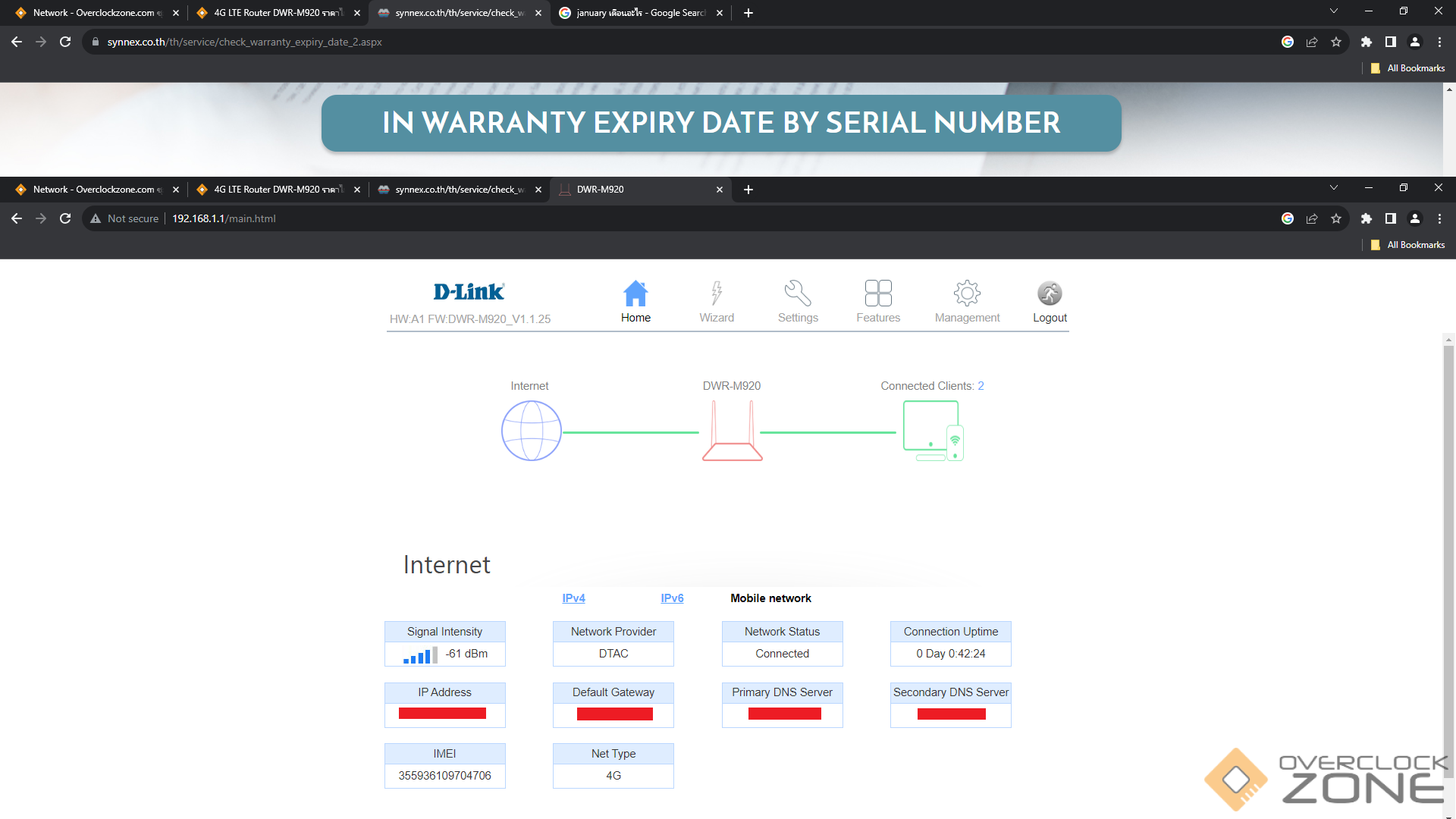This screenshot has width=1456, height=819.
Task: Open All Bookmarks in upper window
Action: 1408,68
